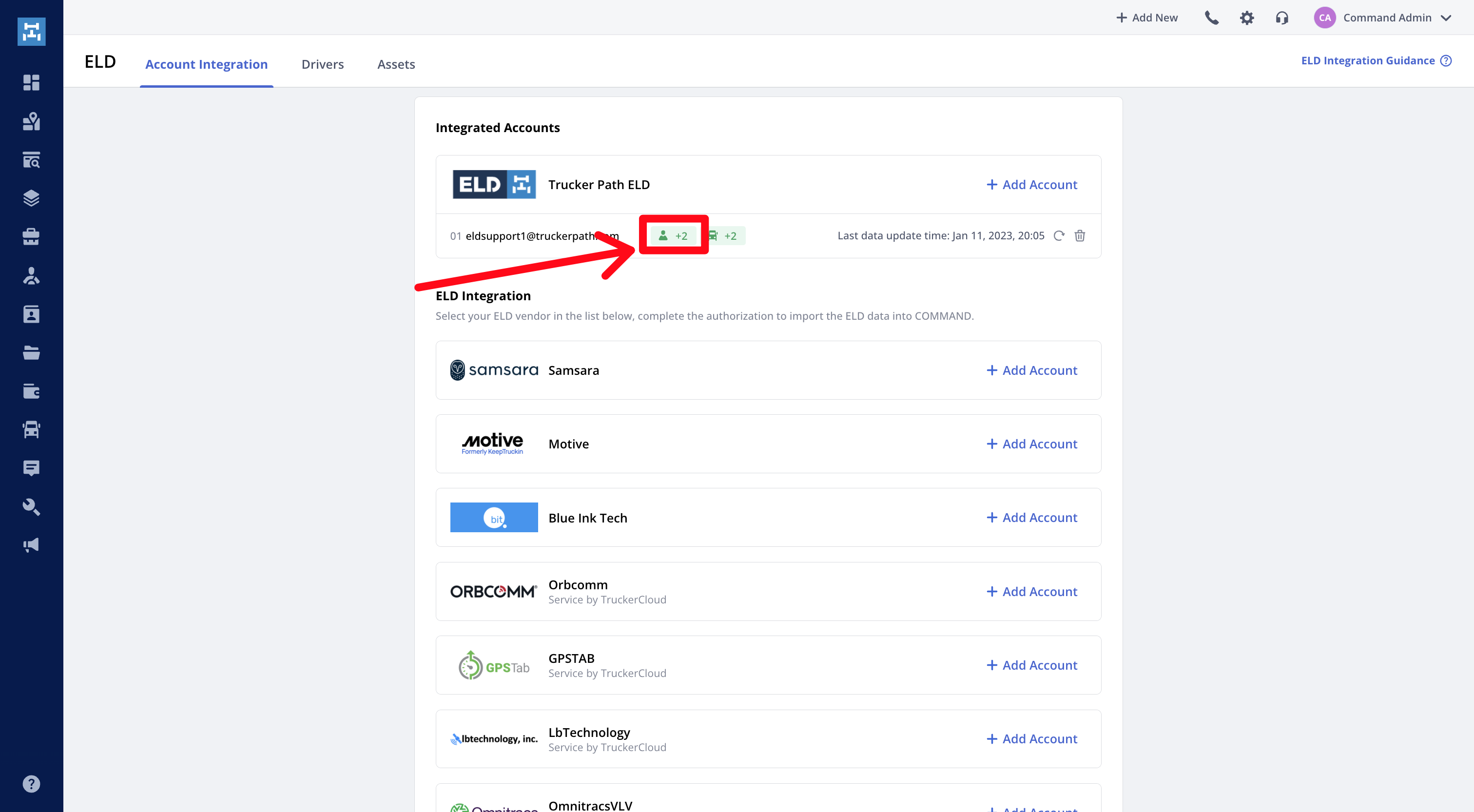Click the OmnitracsVLV vendor name

[590, 805]
